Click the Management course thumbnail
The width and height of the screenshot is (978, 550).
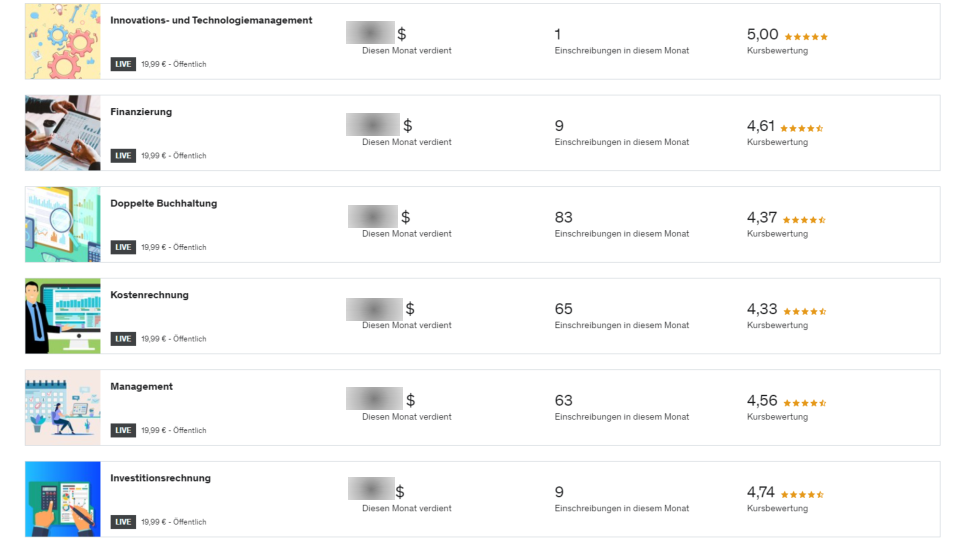(63, 408)
